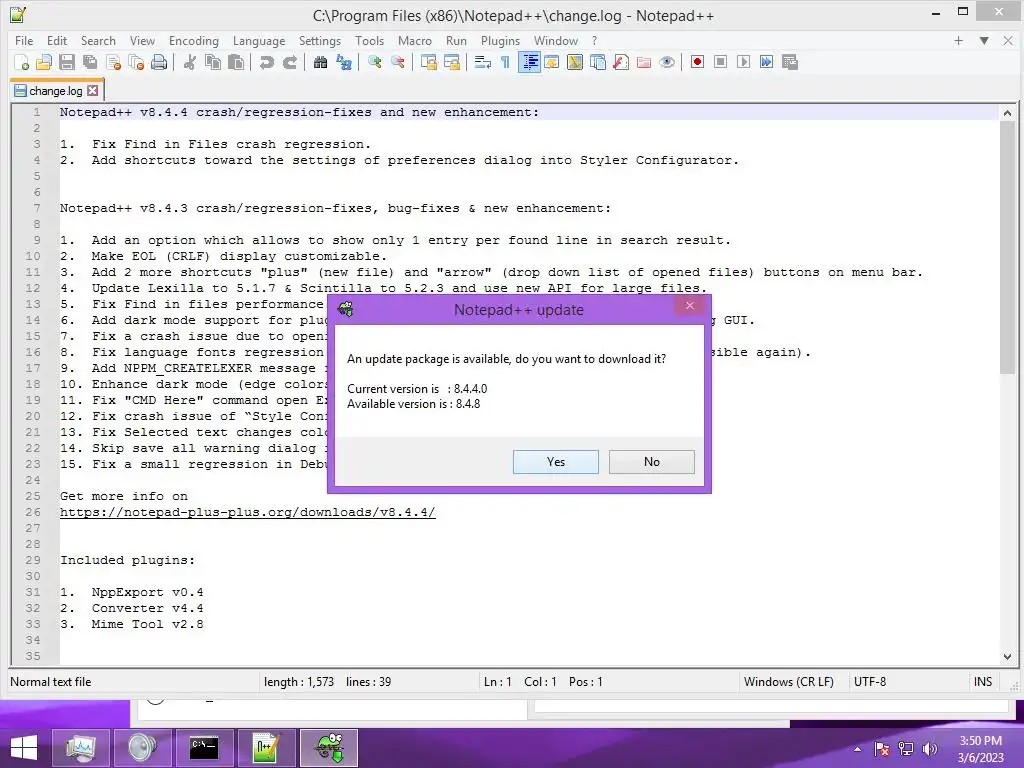Screen dimensions: 1024x768
Task: Open Notepad++ taskbar icon
Action: 267,748
